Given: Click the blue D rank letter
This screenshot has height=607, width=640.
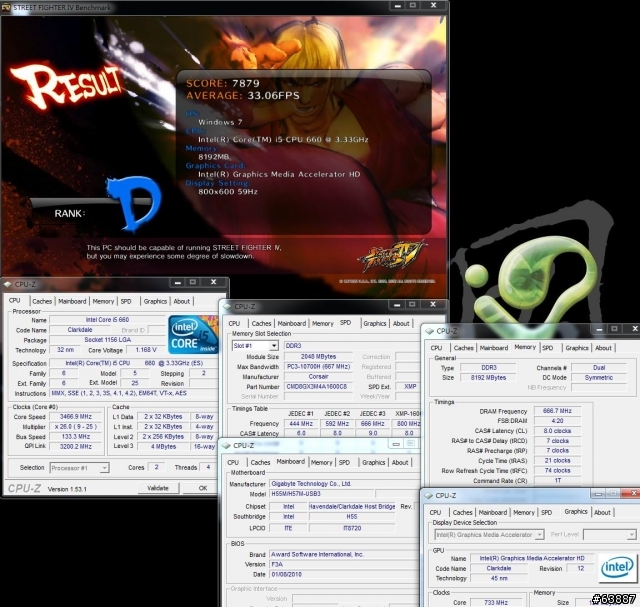Looking at the screenshot, I should click(x=134, y=203).
